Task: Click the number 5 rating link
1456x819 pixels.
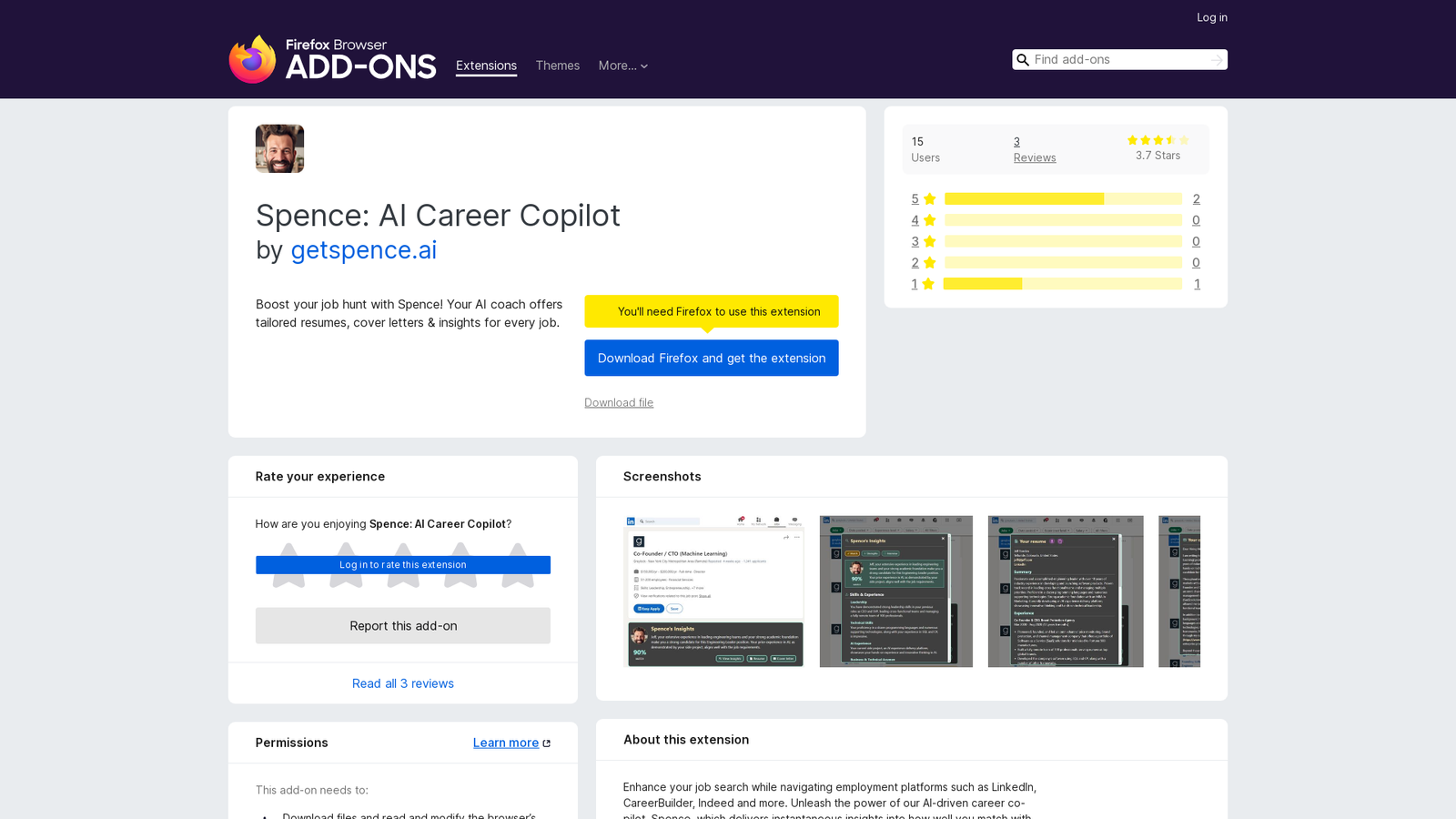Action: [915, 199]
